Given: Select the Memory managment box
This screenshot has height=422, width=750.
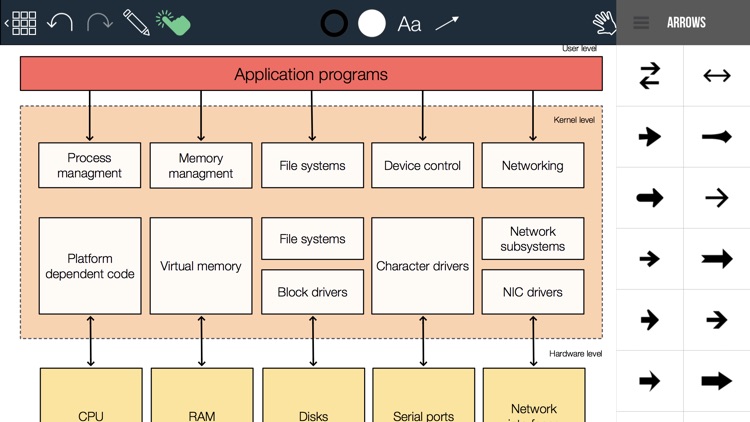Looking at the screenshot, I should coord(201,166).
